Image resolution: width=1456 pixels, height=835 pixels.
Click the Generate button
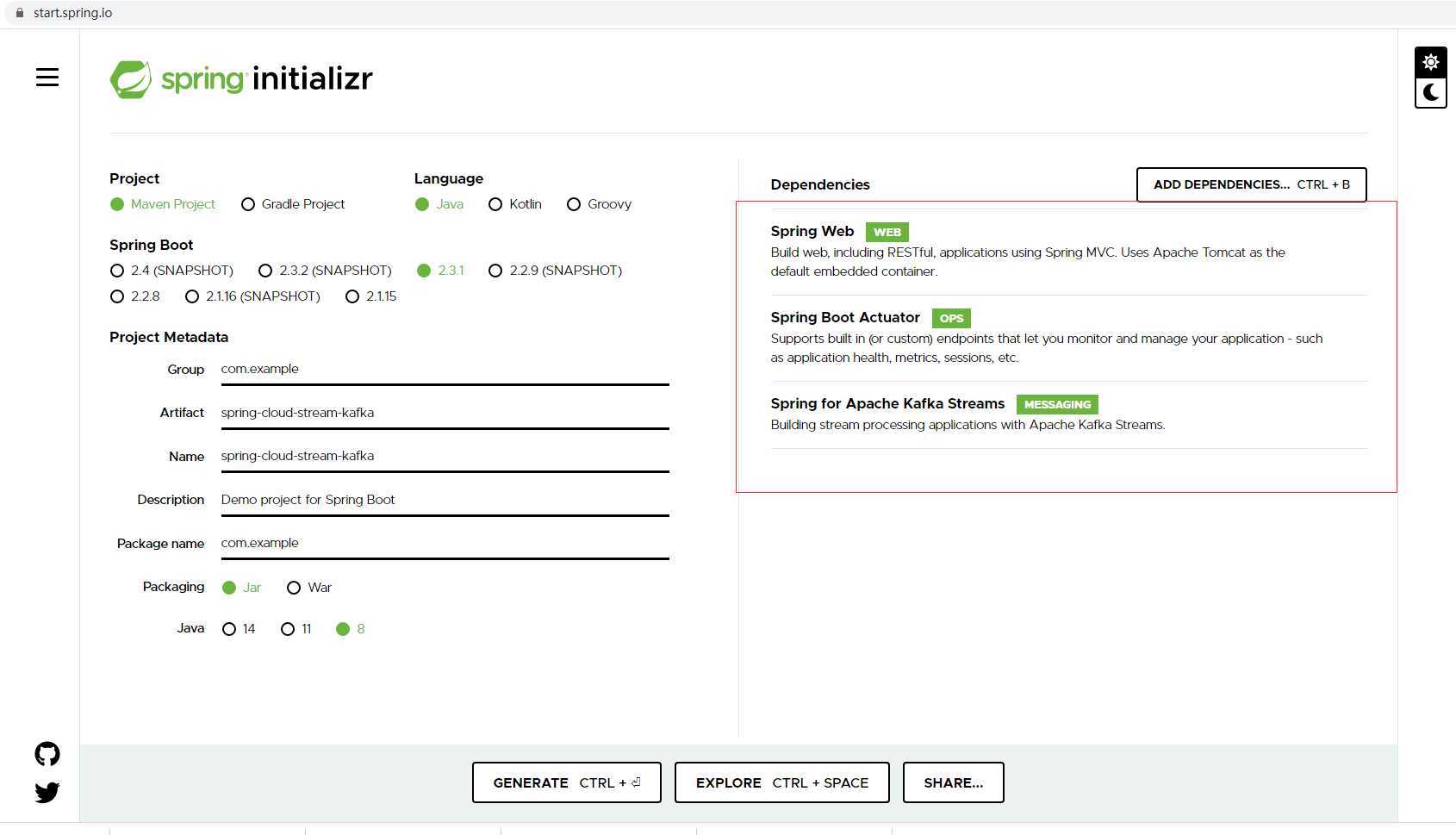tap(567, 782)
